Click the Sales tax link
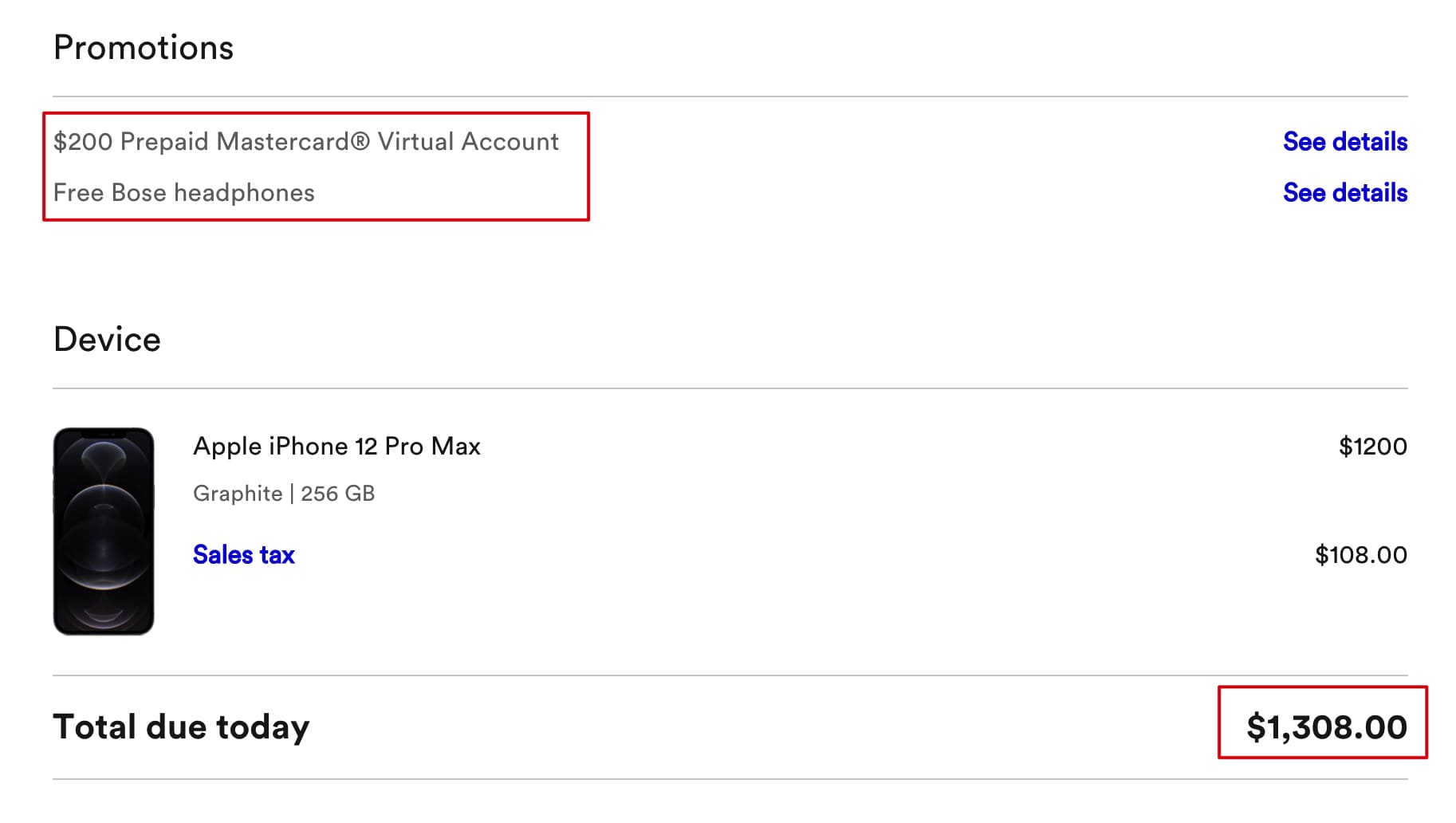 243,555
